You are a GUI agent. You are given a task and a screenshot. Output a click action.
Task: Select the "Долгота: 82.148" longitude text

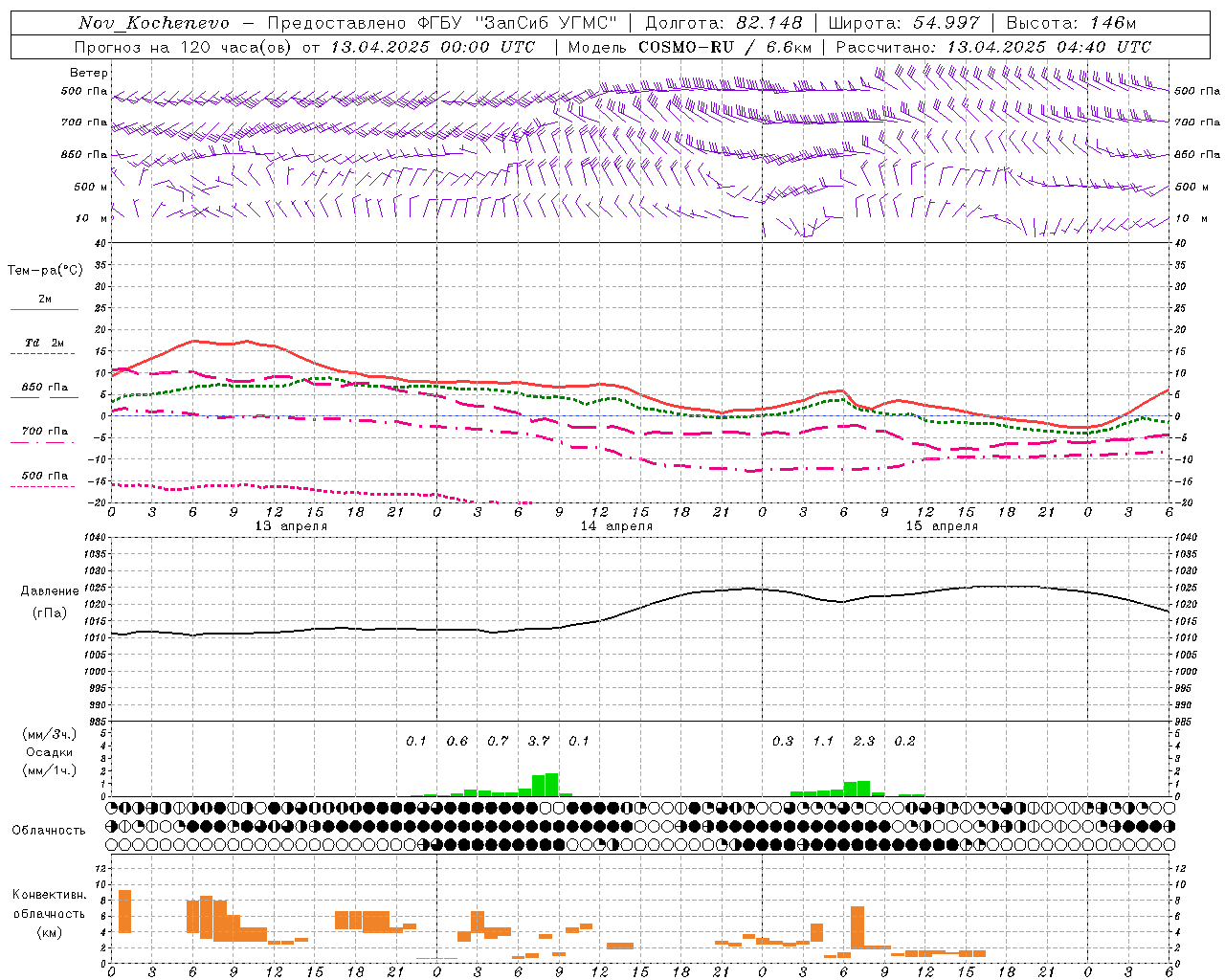tap(724, 23)
